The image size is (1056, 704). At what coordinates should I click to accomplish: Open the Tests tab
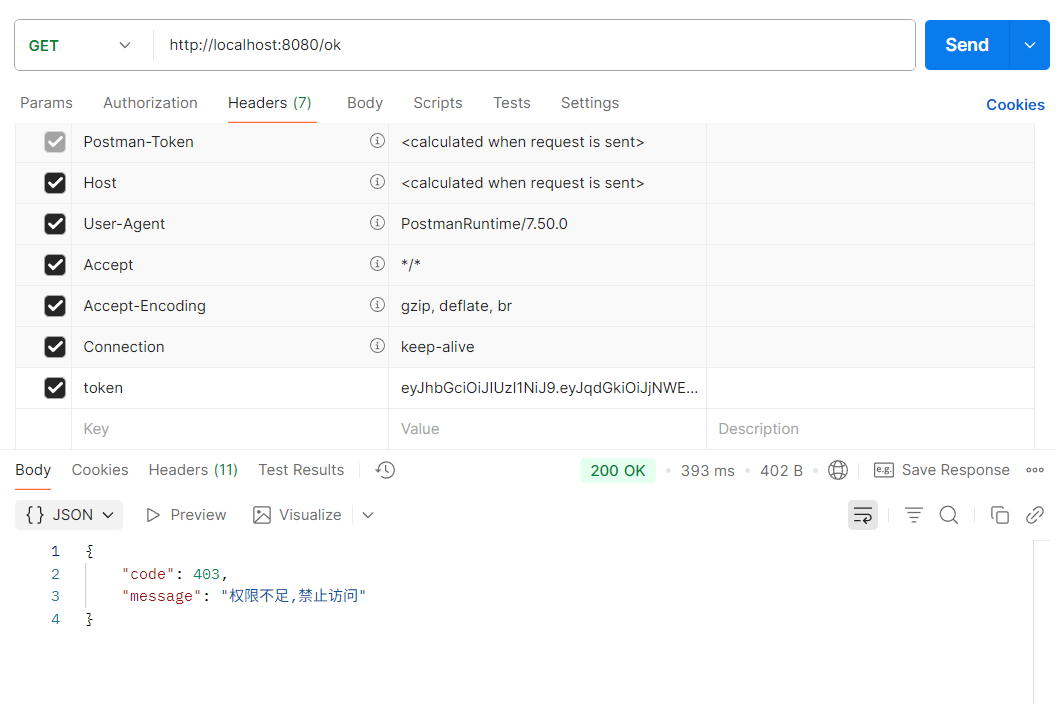[x=512, y=103]
